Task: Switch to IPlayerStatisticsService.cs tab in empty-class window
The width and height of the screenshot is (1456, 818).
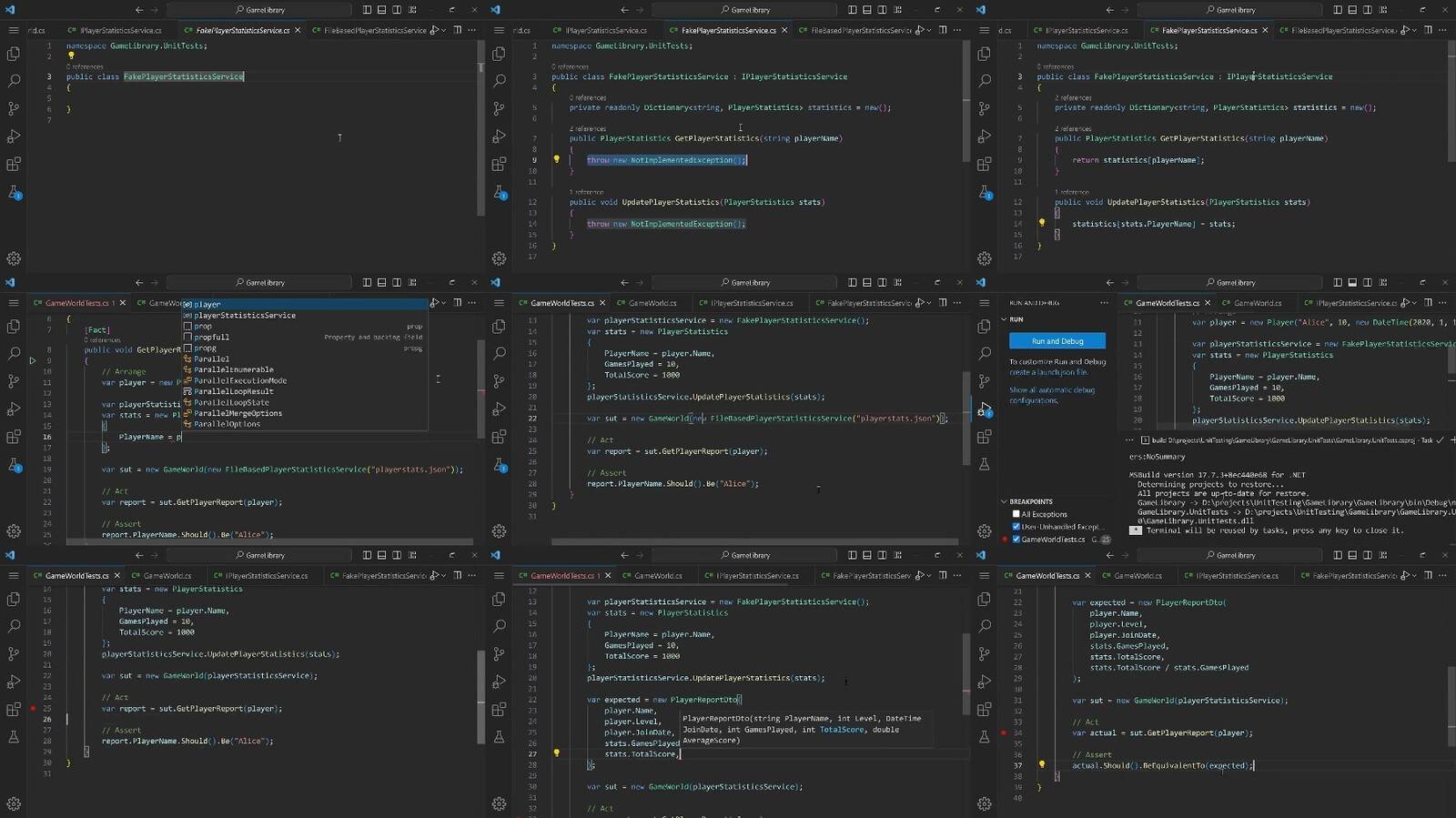Action: pos(114,30)
